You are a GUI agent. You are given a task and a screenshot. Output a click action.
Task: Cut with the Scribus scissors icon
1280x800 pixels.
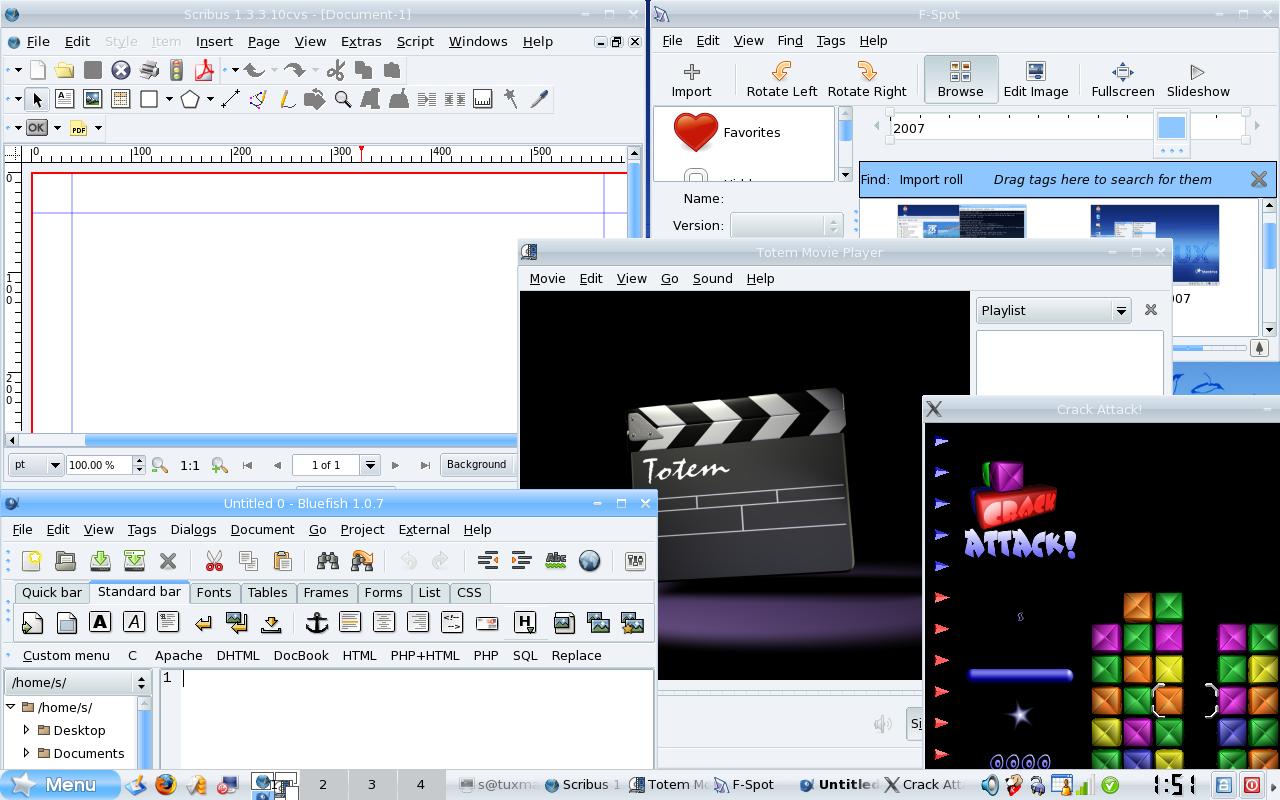point(335,70)
